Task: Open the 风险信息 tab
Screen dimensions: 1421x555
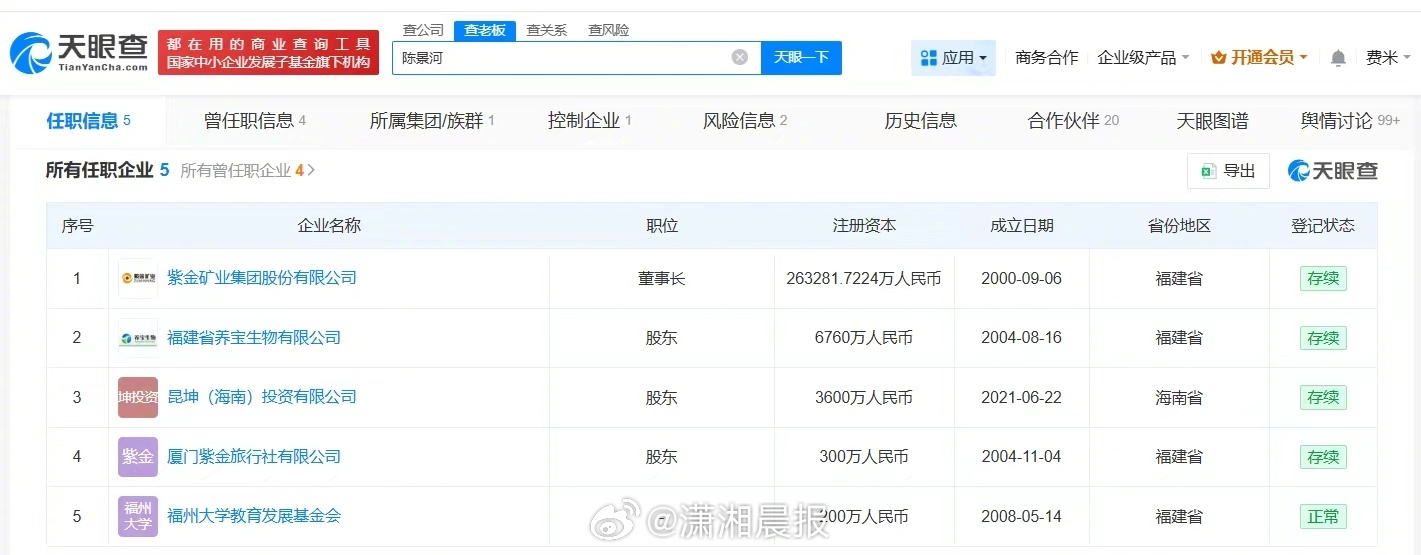Action: tap(745, 121)
